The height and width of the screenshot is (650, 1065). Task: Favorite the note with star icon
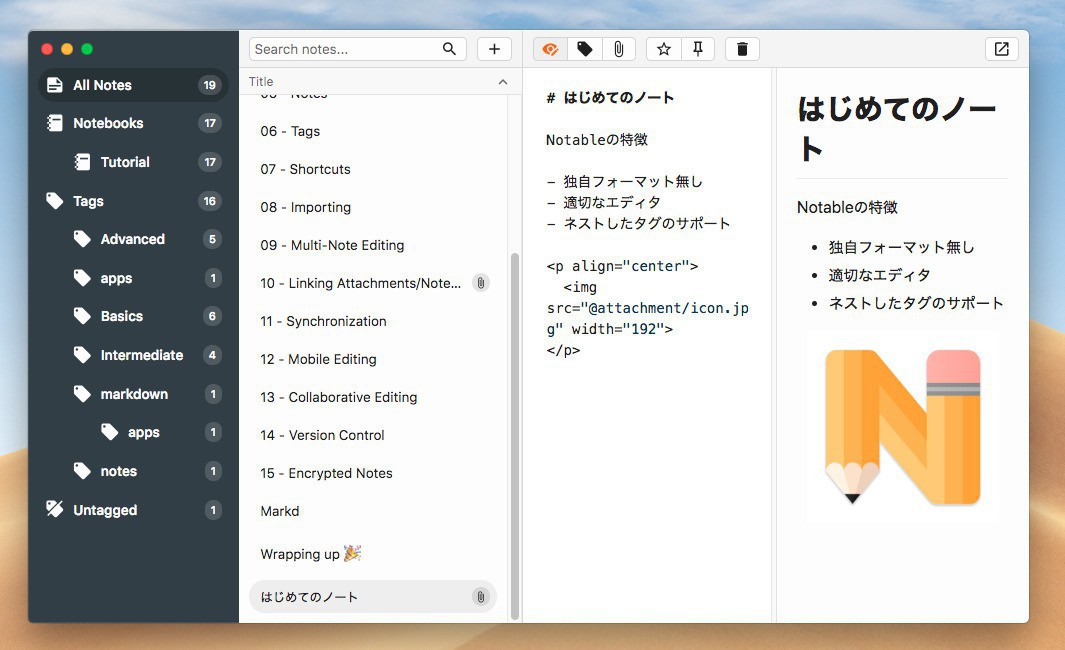click(x=663, y=49)
